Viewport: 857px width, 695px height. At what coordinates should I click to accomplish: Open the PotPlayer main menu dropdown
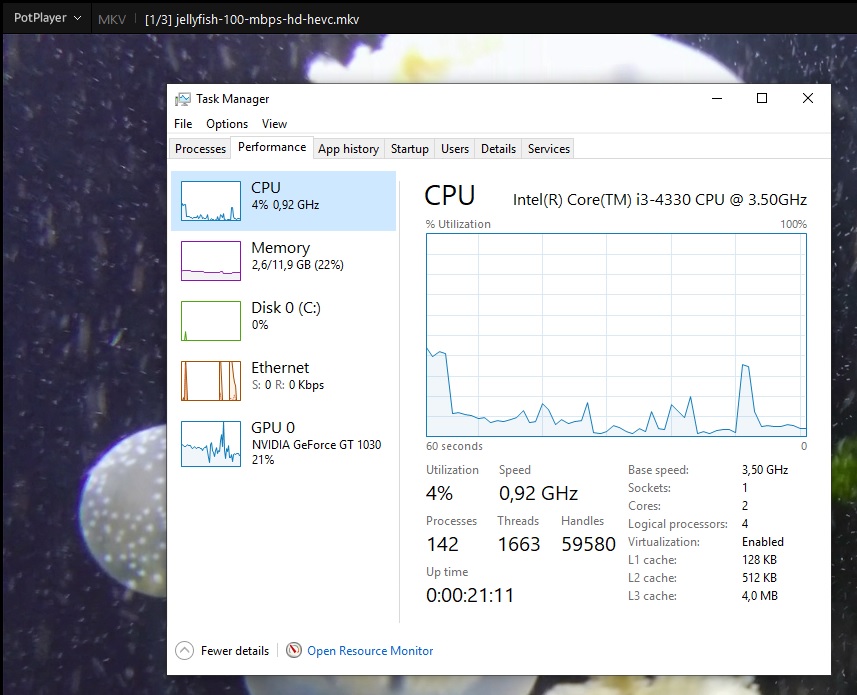point(48,18)
